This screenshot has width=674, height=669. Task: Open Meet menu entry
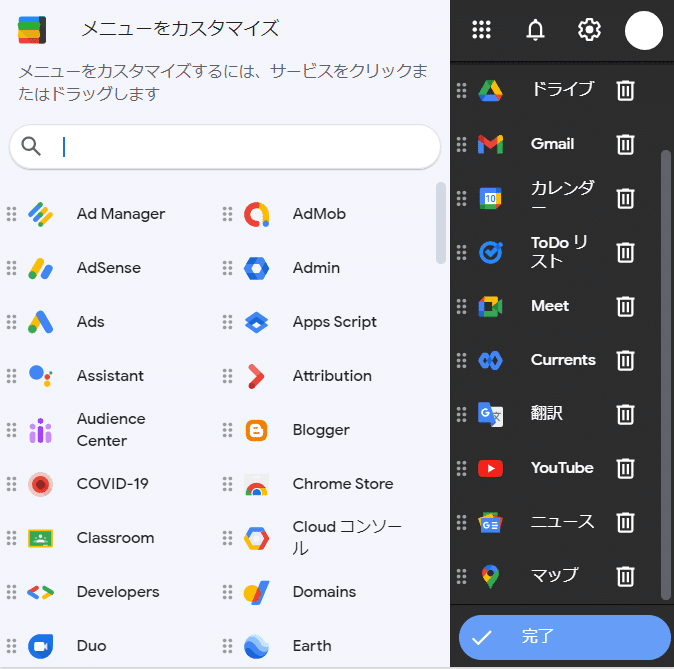pos(550,306)
